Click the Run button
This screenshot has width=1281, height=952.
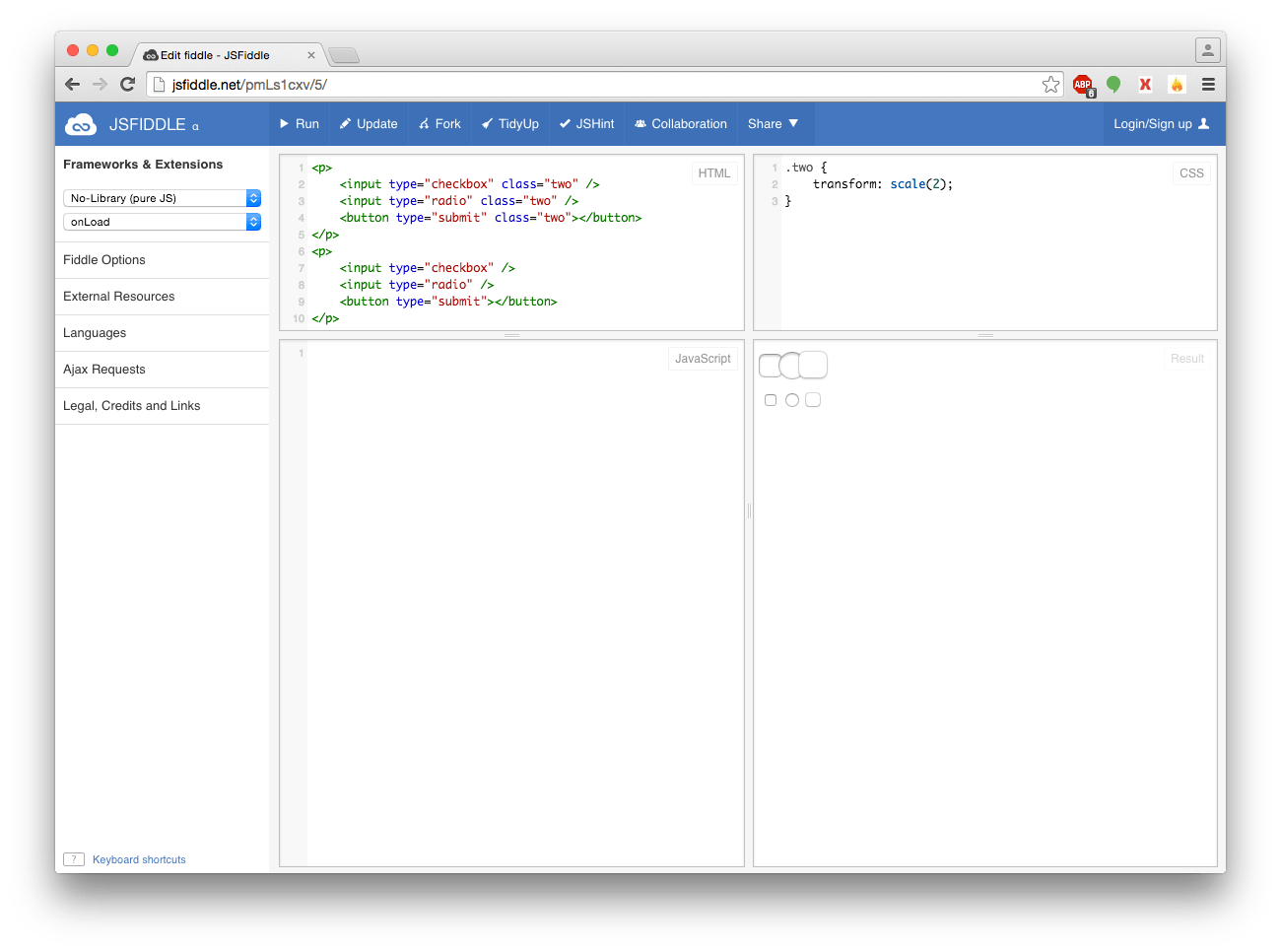point(299,123)
